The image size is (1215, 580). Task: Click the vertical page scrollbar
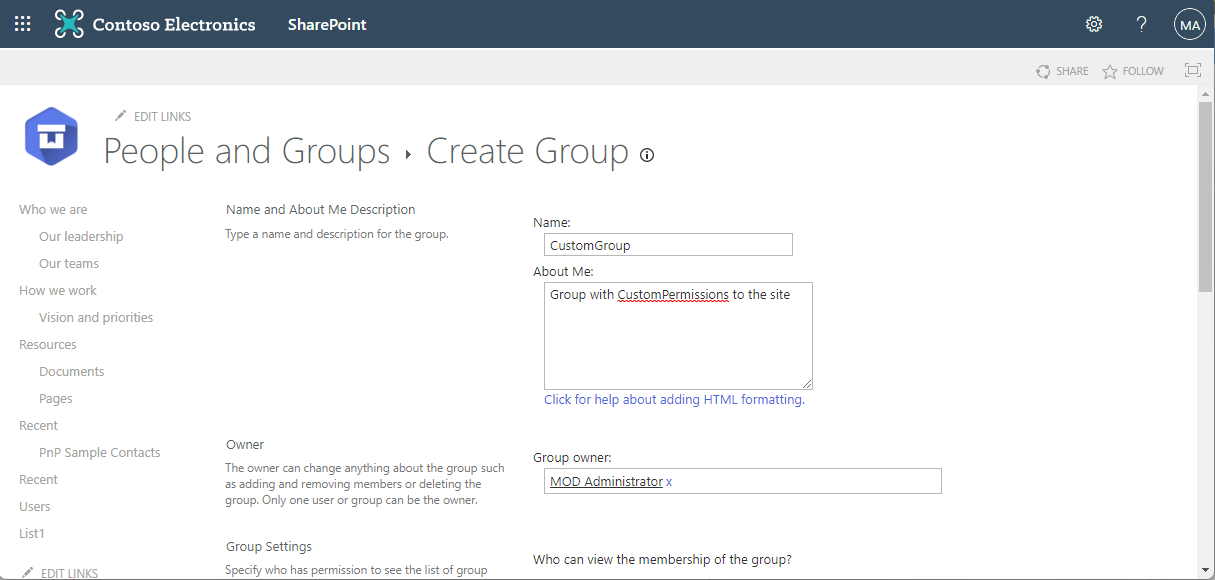1205,200
